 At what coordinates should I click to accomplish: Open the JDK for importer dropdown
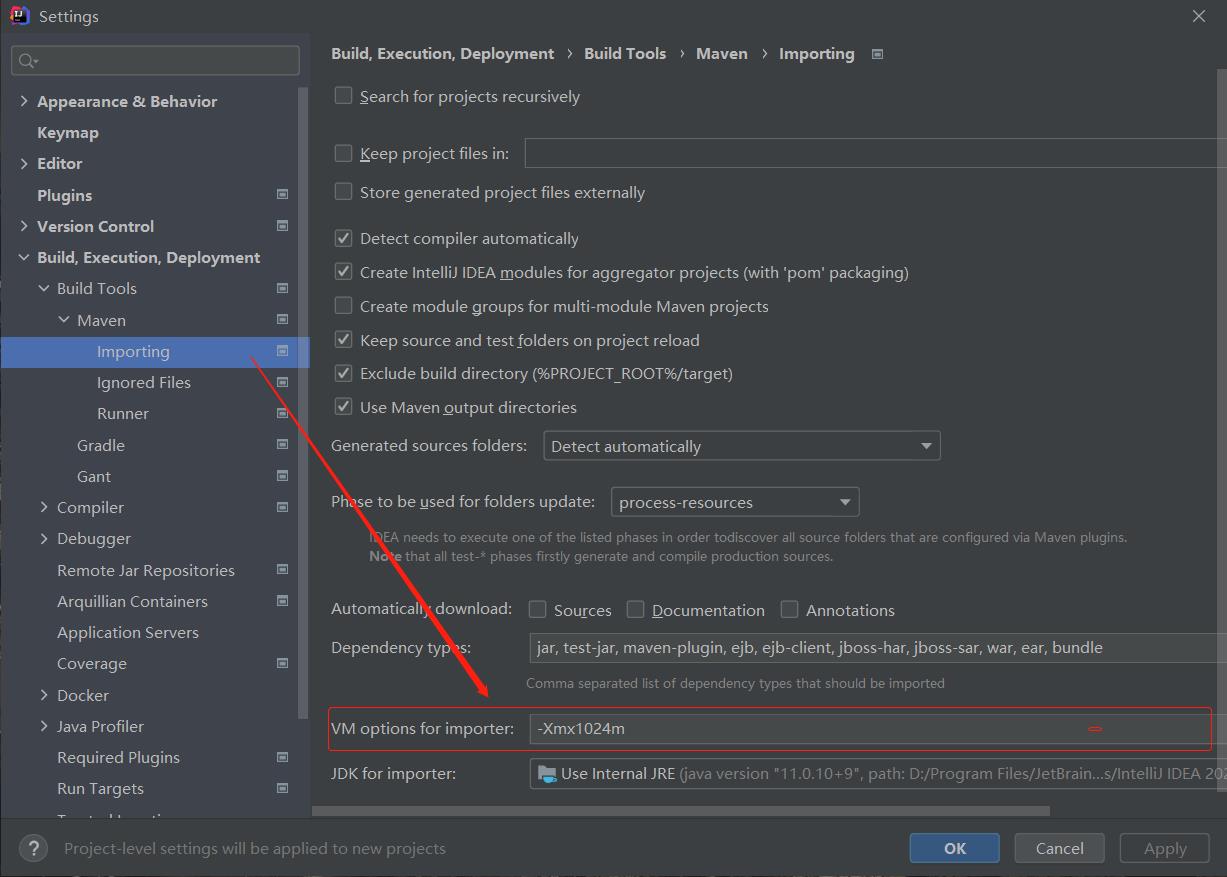(x=878, y=773)
